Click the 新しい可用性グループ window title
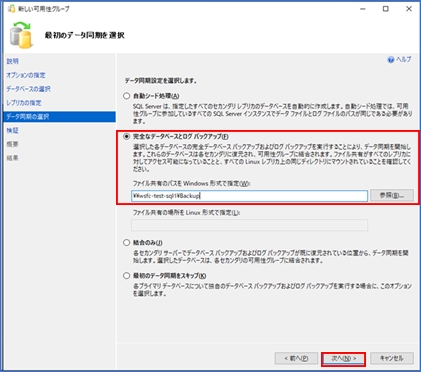The width and height of the screenshot is (421, 372). click(44, 9)
